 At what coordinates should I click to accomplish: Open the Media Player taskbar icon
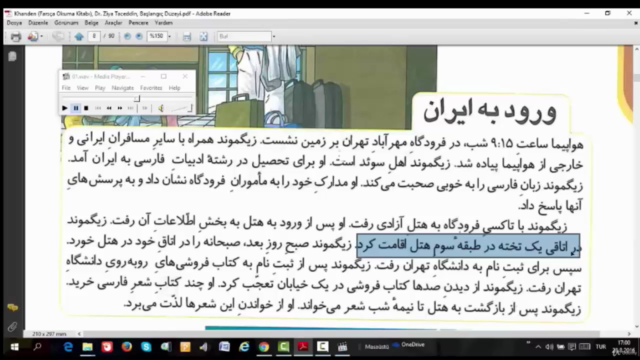(342, 347)
